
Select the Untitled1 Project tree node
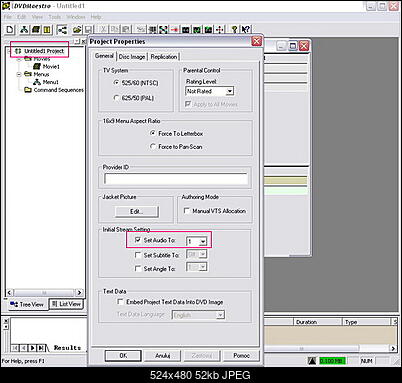pyautogui.click(x=44, y=51)
